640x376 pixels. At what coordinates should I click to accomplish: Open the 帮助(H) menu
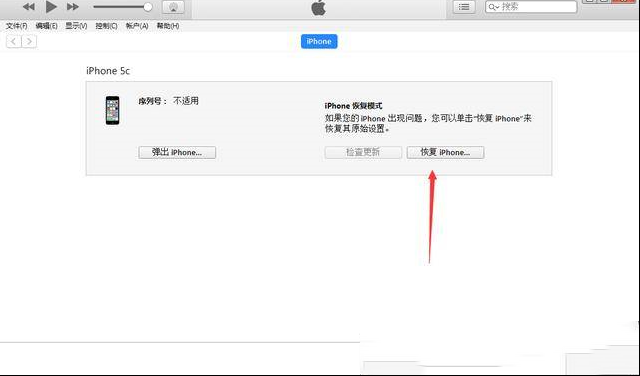pos(168,26)
